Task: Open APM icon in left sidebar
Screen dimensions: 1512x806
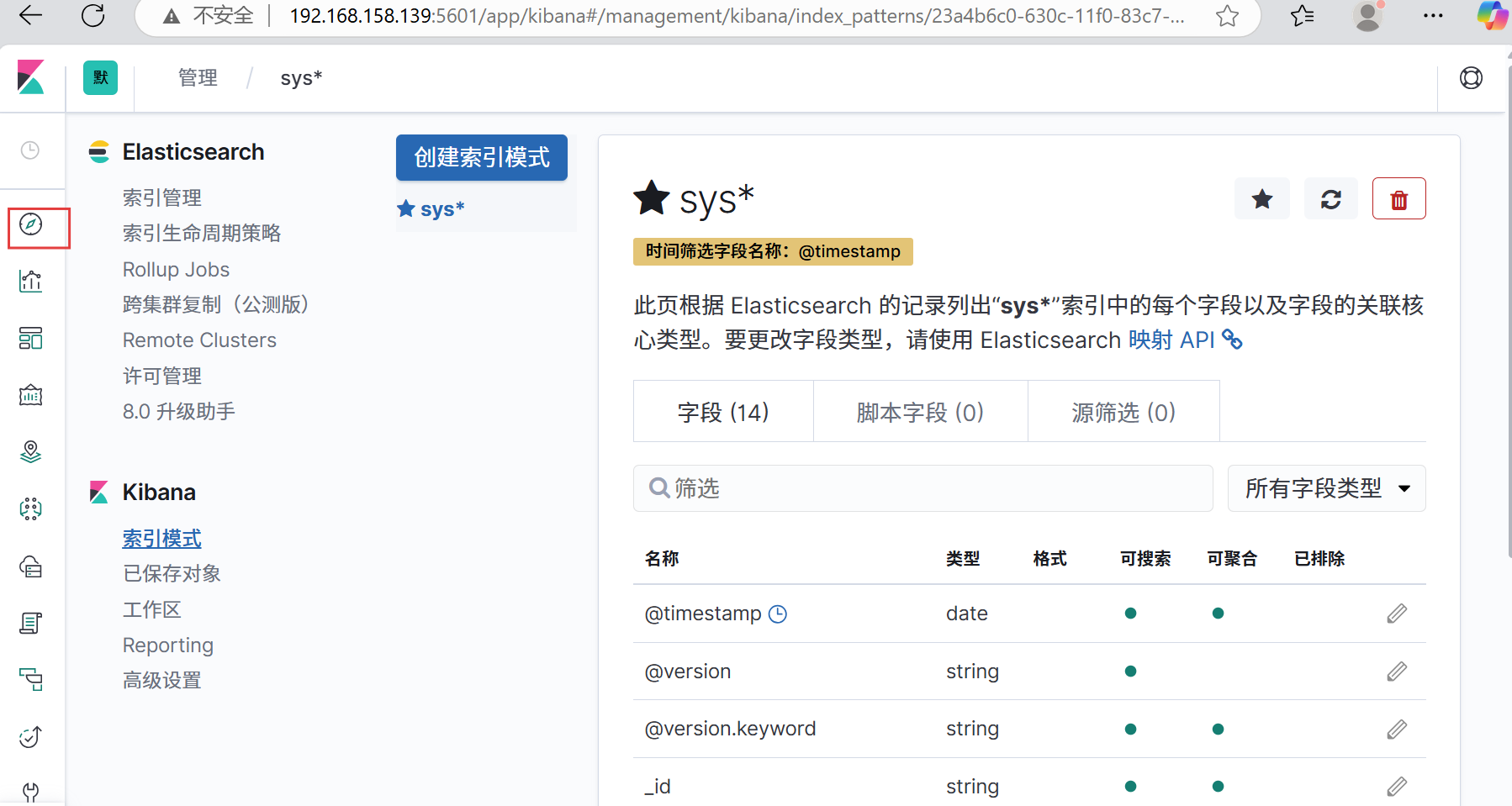Action: click(x=31, y=679)
